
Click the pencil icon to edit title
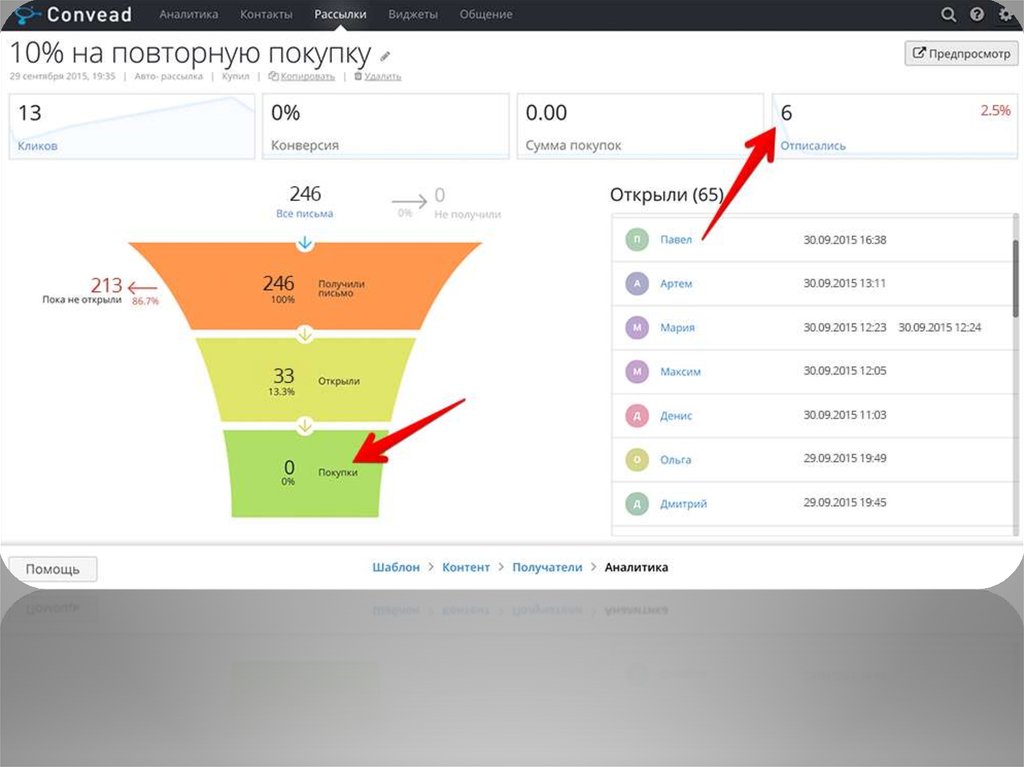[x=386, y=55]
